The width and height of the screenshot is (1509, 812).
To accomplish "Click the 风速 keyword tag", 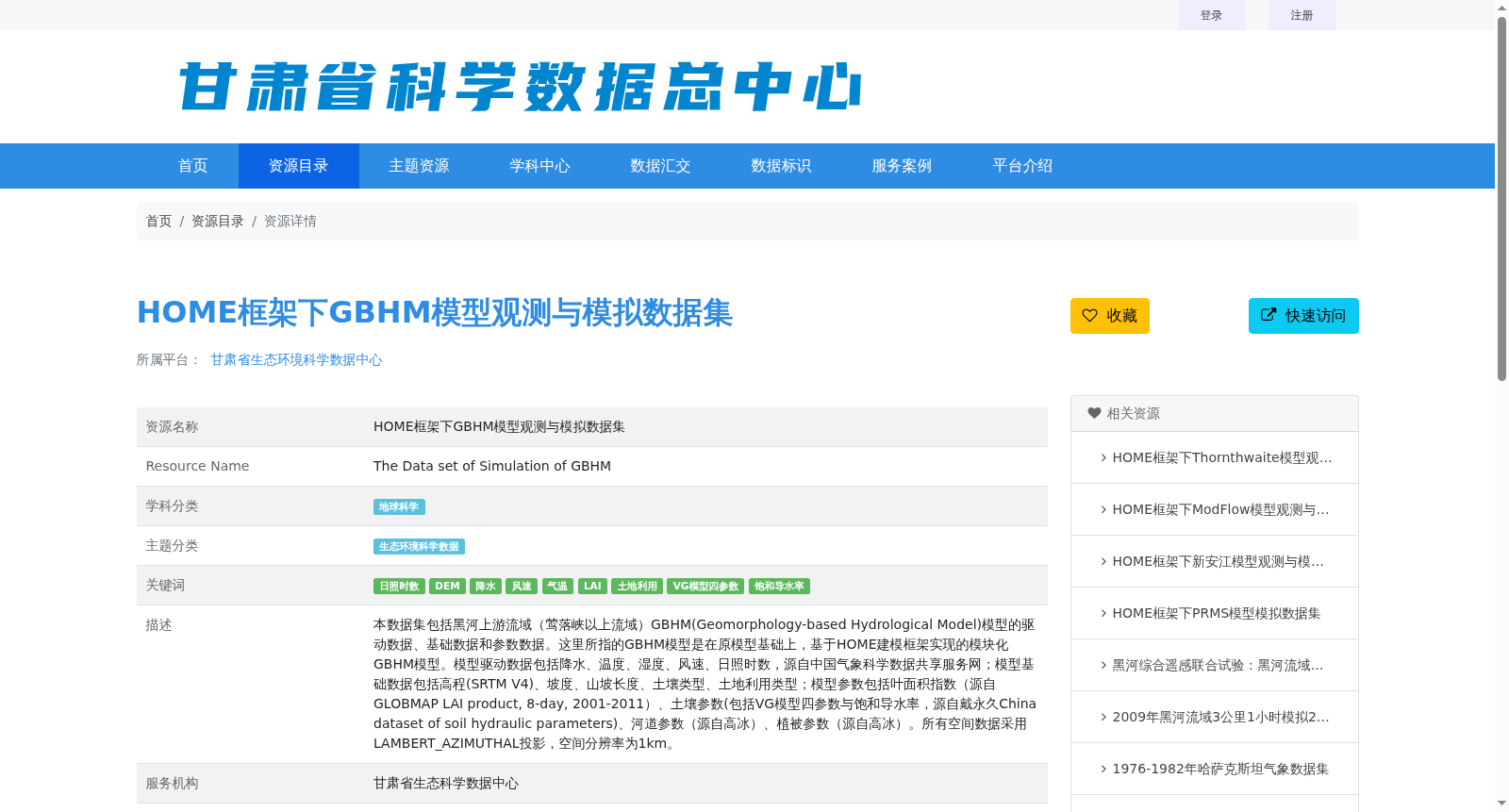I will click(522, 586).
